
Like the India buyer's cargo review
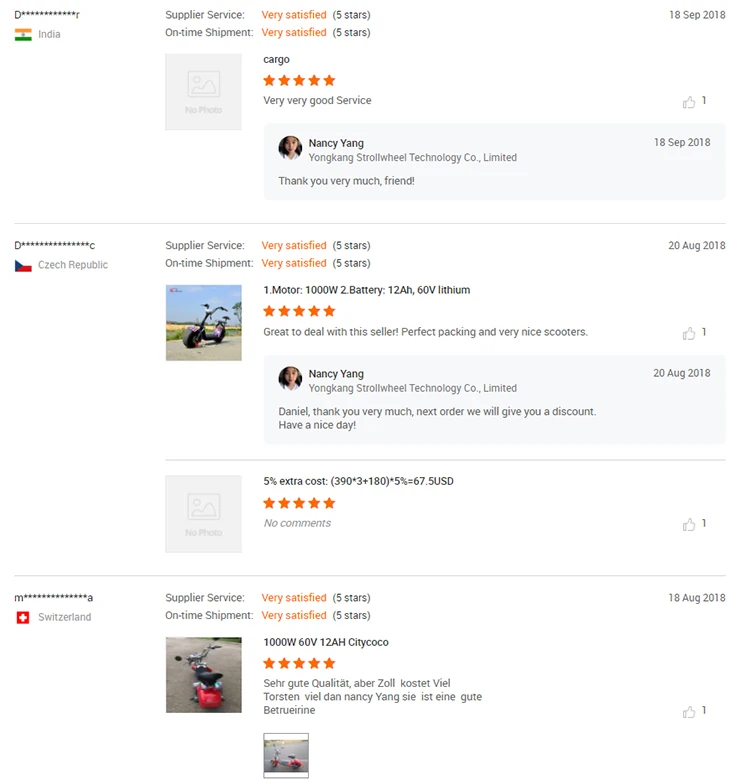click(x=689, y=102)
